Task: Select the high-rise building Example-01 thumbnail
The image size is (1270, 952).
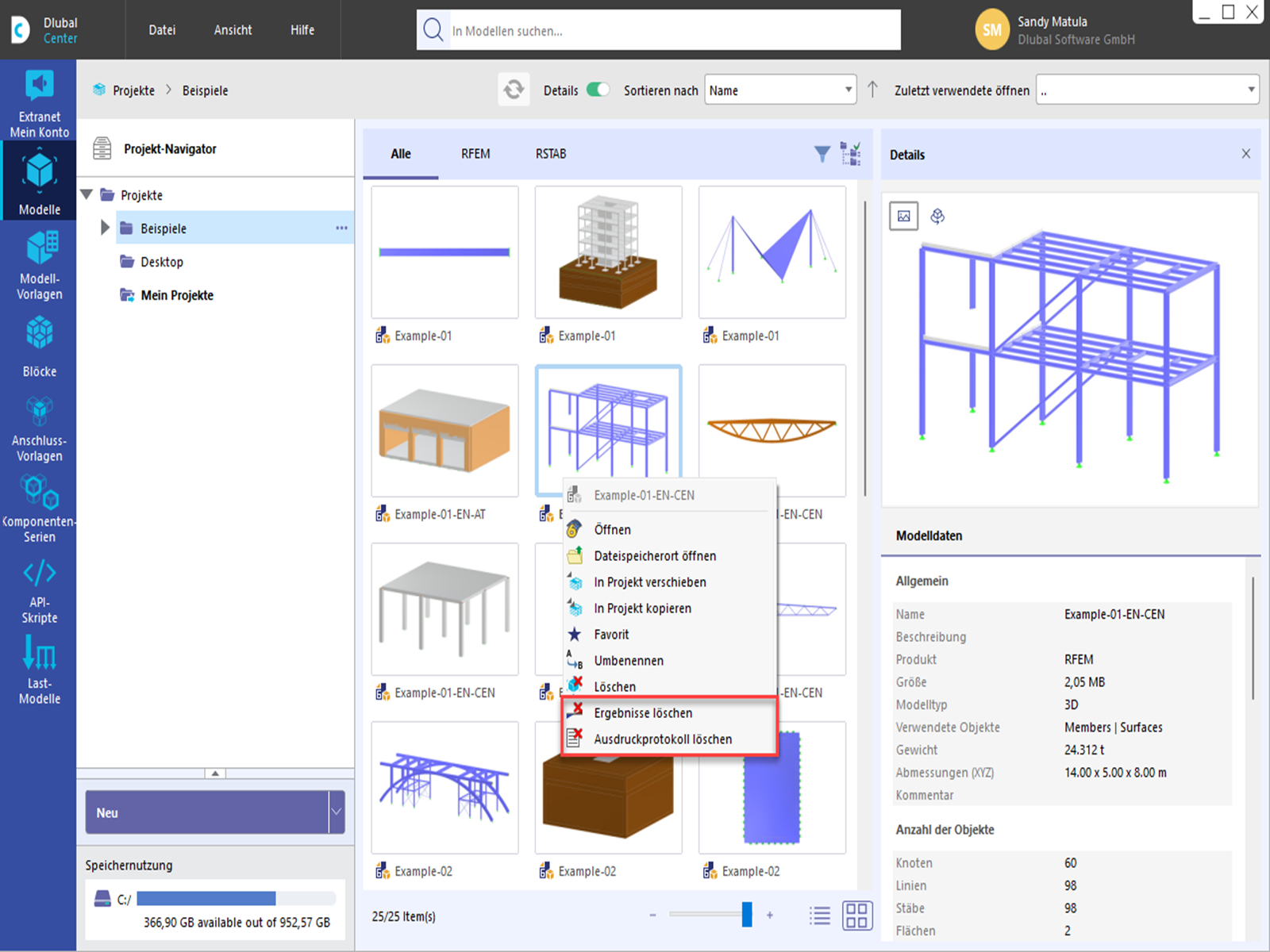Action: coord(608,251)
